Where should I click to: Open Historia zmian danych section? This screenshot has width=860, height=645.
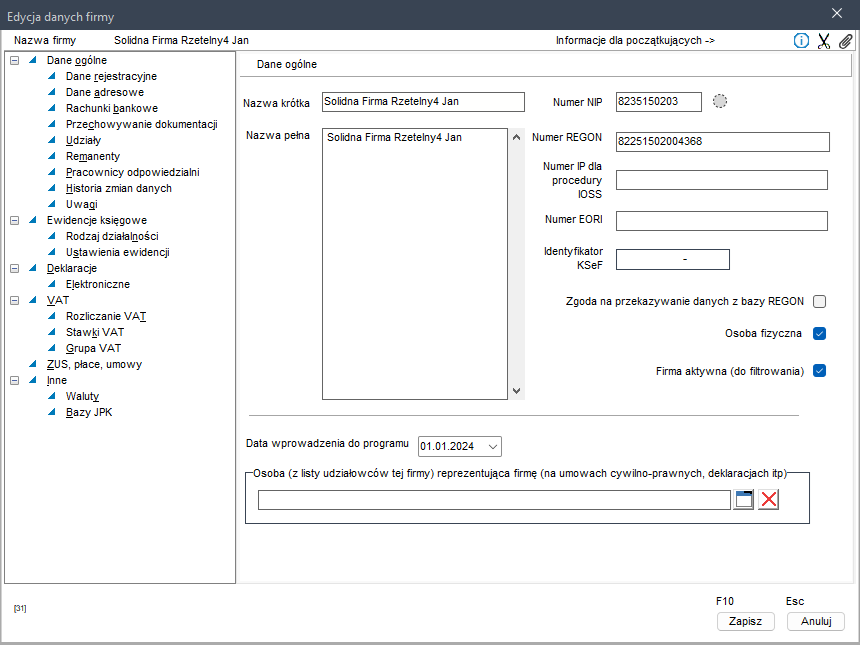118,188
